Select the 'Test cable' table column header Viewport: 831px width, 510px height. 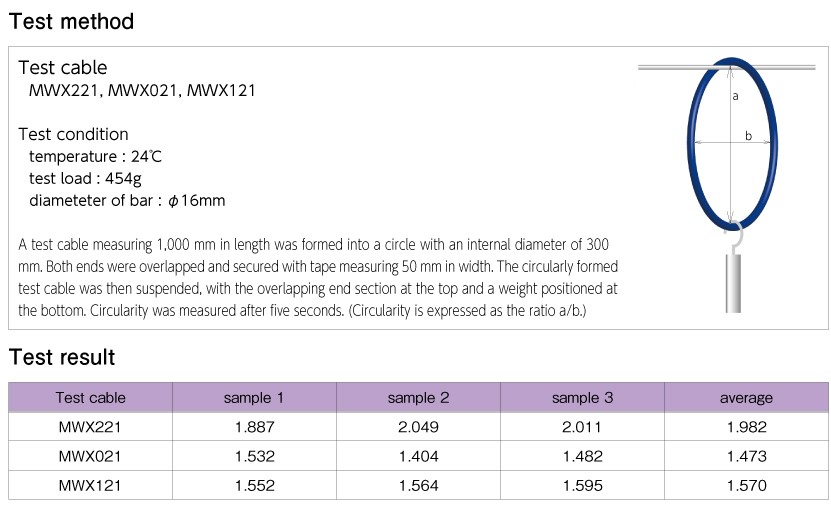(91, 398)
